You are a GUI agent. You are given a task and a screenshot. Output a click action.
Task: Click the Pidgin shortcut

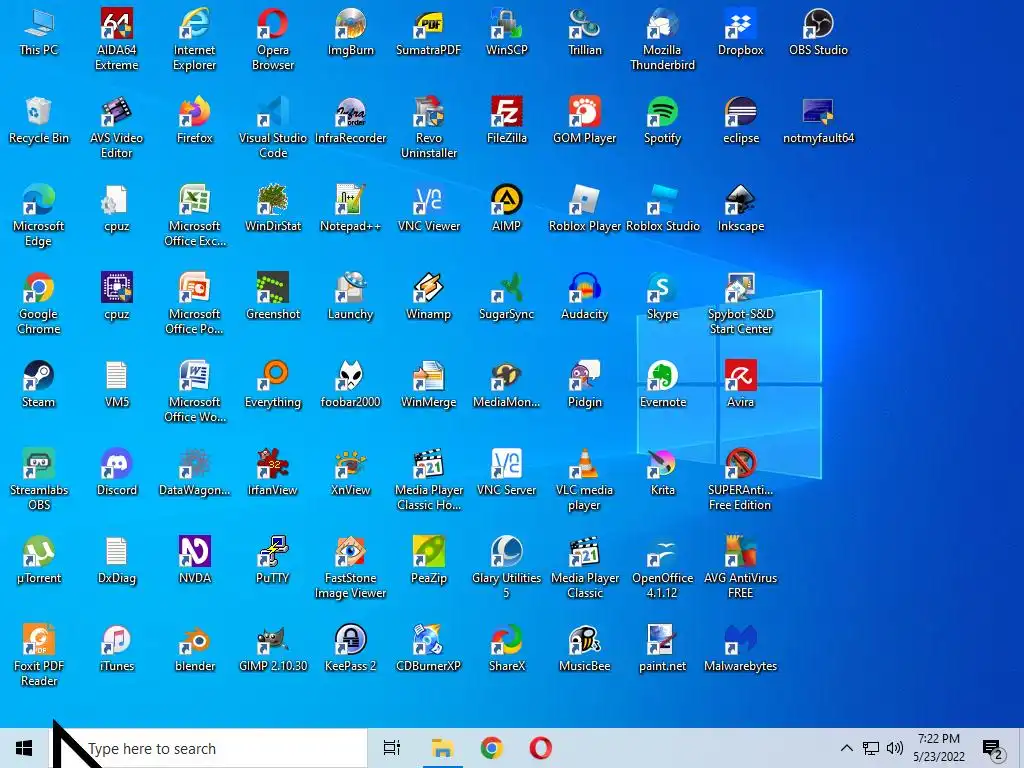pos(584,385)
